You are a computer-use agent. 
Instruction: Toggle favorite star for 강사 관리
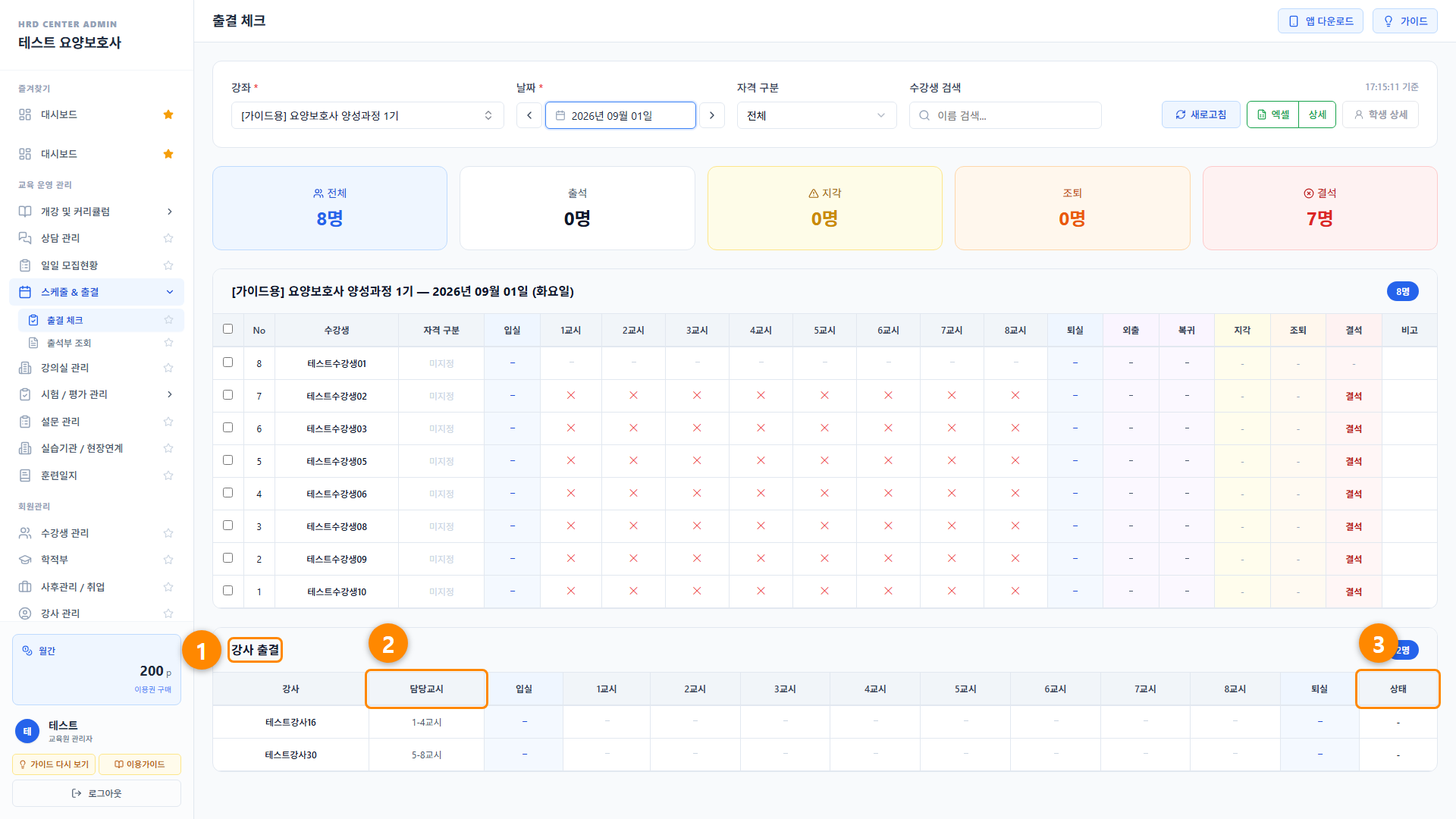tap(168, 613)
